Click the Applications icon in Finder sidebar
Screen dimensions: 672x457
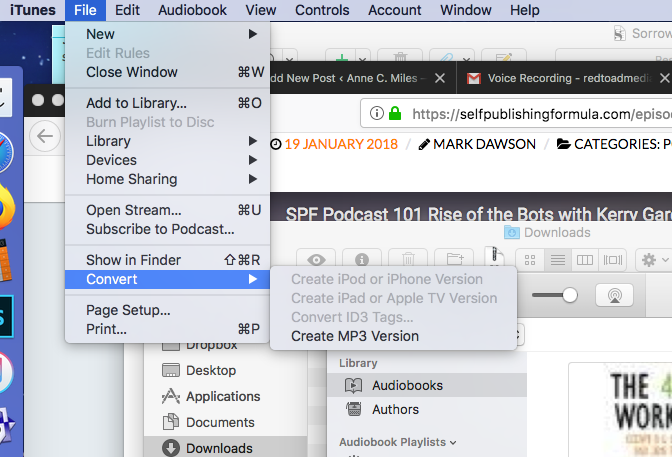pos(171,396)
